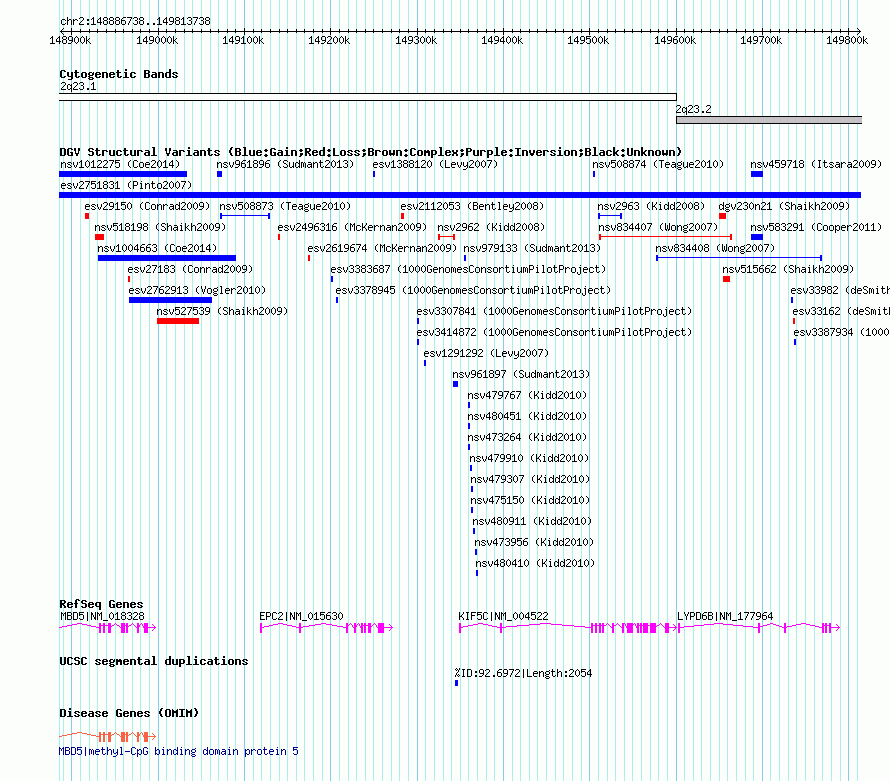Click the nsv515662 (Shaikh2009) red block
The image size is (890, 781).
click(727, 279)
